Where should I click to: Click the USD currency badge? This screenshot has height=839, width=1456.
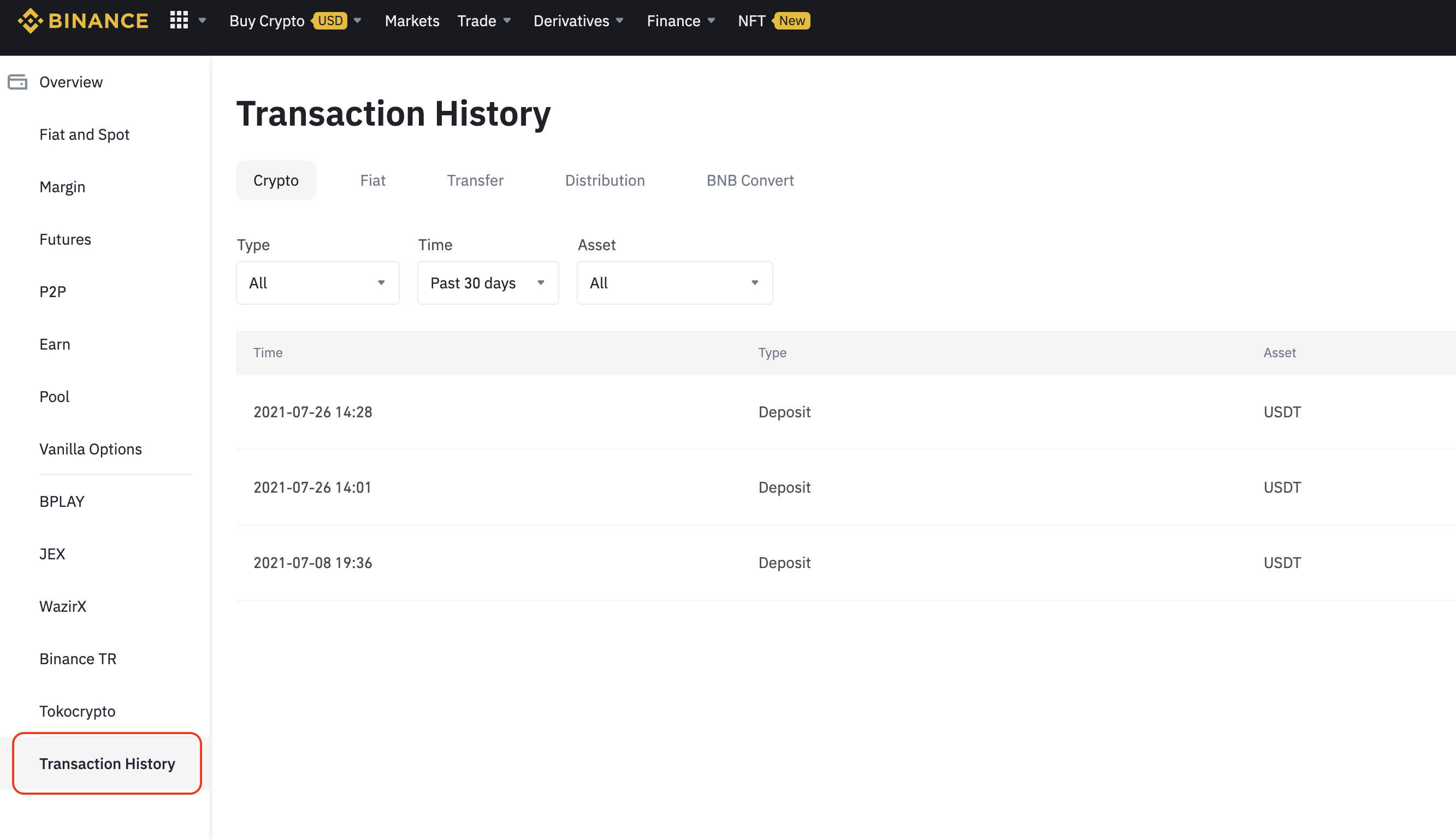(x=330, y=21)
